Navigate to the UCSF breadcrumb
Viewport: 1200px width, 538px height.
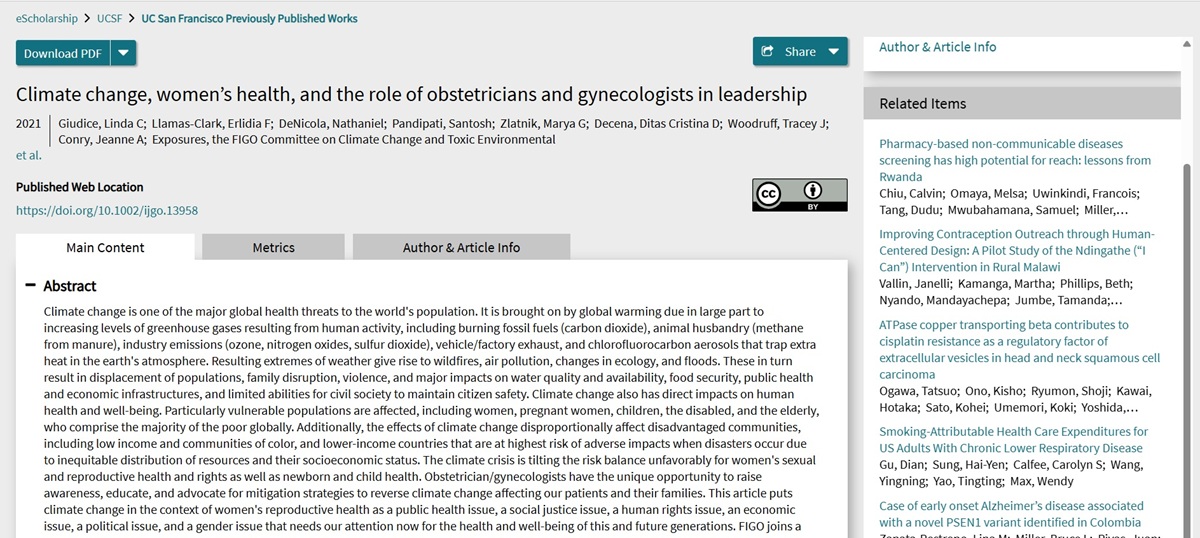(111, 18)
